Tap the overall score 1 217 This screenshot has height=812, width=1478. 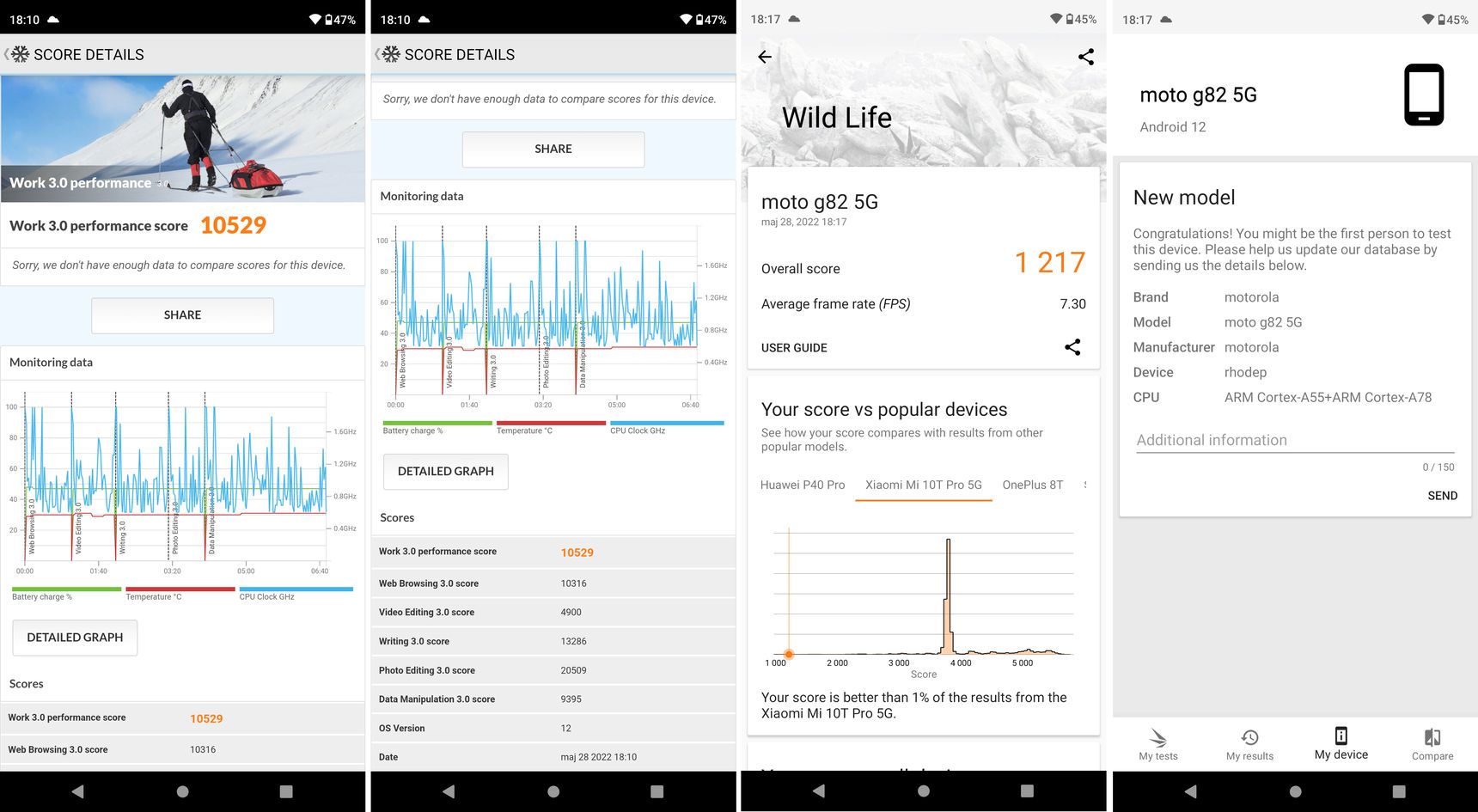click(1049, 262)
